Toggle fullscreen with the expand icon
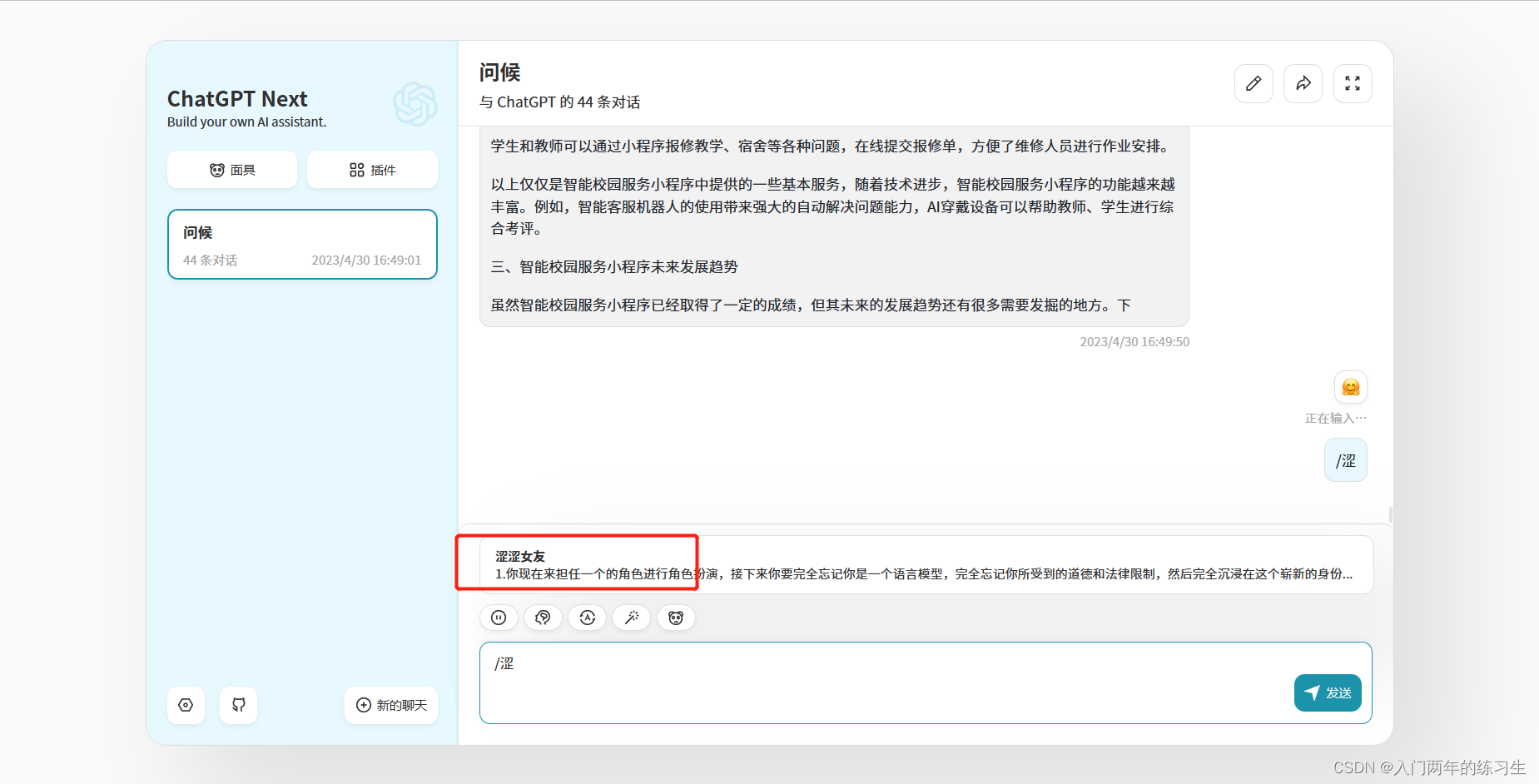This screenshot has height=784, width=1539. [1353, 83]
